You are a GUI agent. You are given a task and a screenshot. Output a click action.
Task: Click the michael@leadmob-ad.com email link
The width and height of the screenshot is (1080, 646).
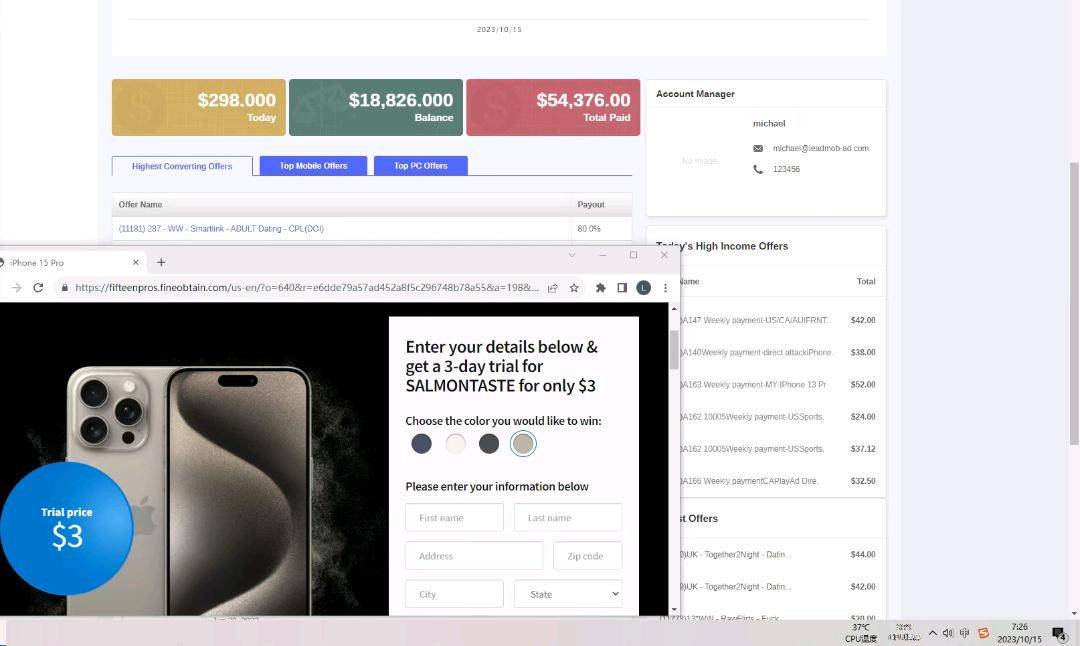point(821,148)
